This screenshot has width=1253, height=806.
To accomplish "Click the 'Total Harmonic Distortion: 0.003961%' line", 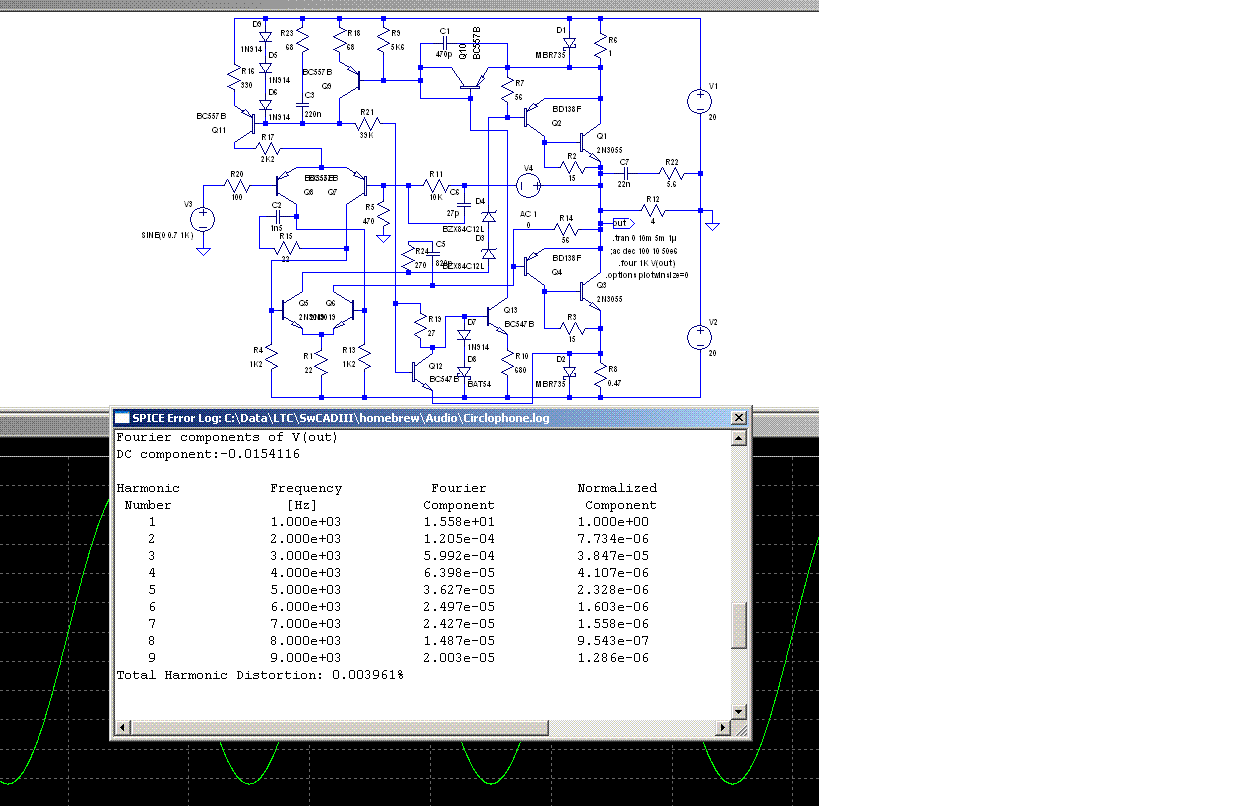I will pos(260,675).
